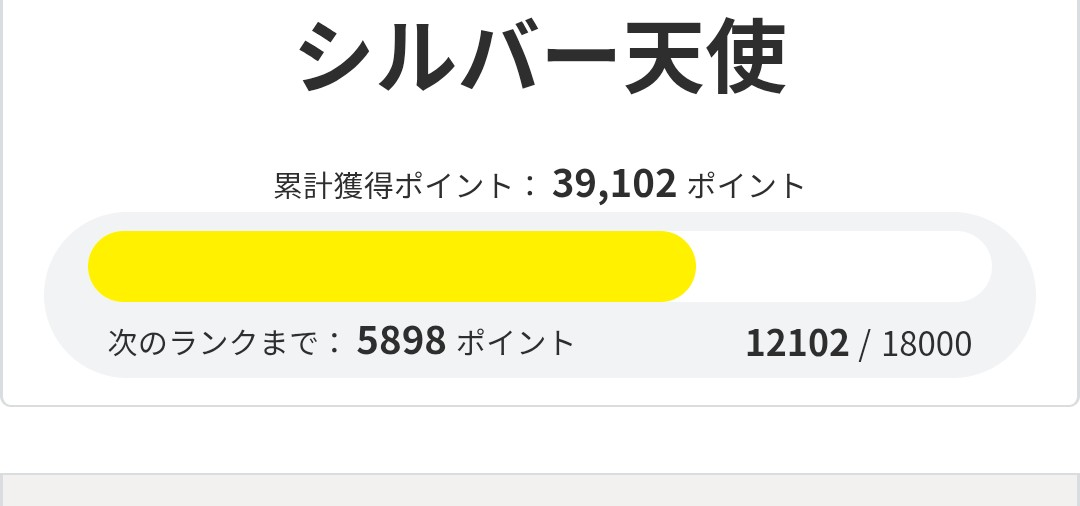Viewport: 1080px width, 506px height.
Task: Click the 次のランクまで label
Action: coord(215,343)
